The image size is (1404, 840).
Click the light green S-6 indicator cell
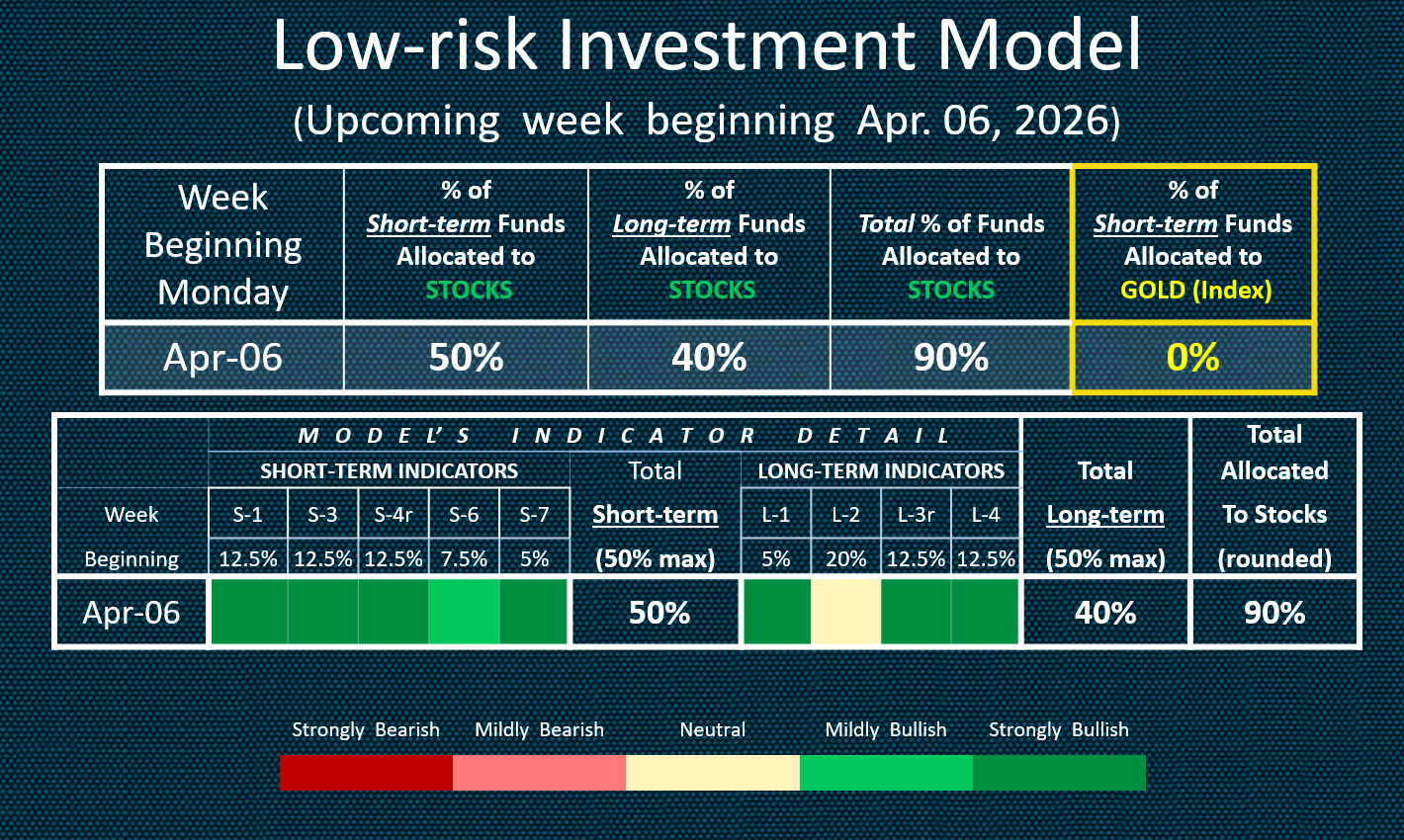(x=464, y=613)
